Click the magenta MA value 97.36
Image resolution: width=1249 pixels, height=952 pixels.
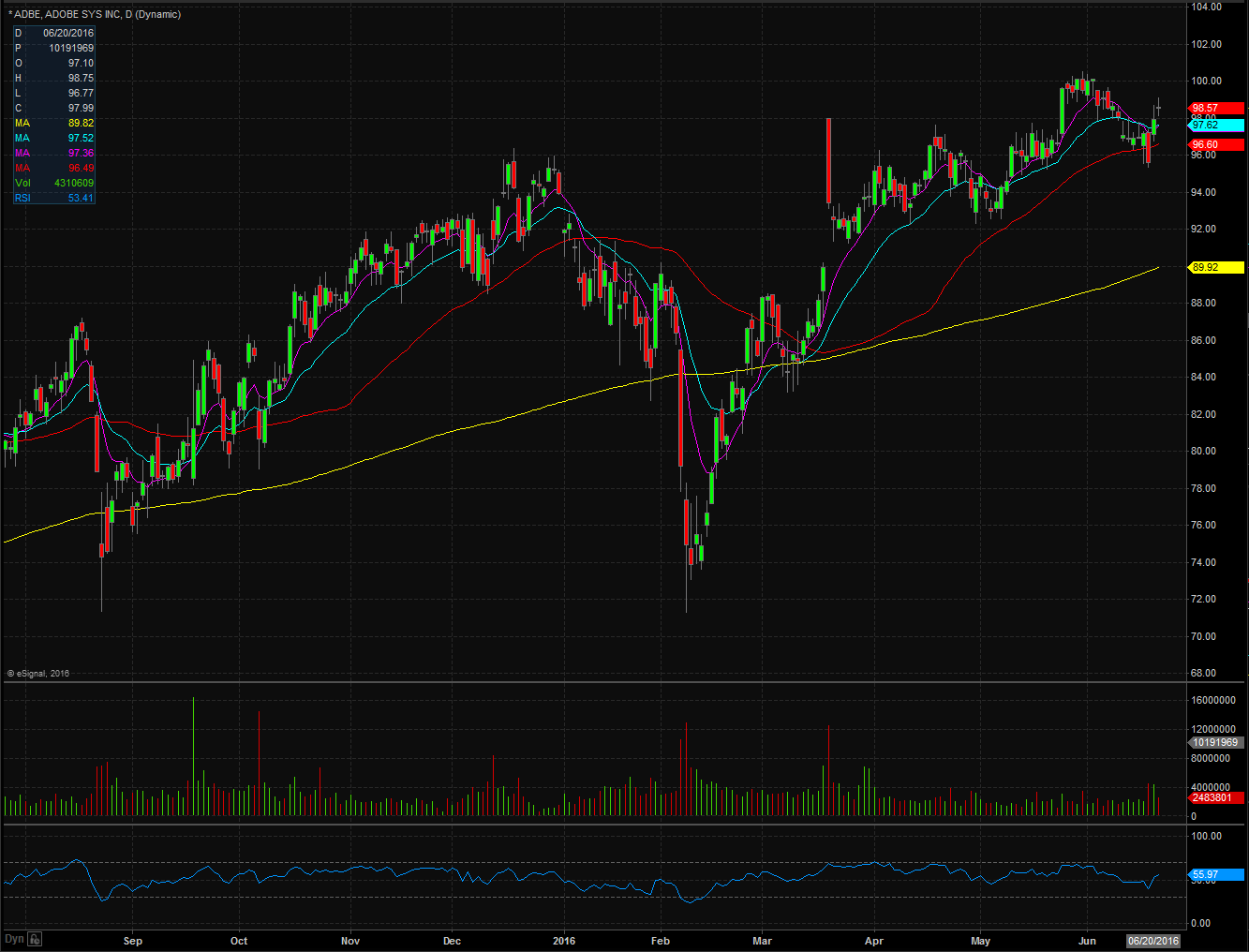tap(81, 153)
